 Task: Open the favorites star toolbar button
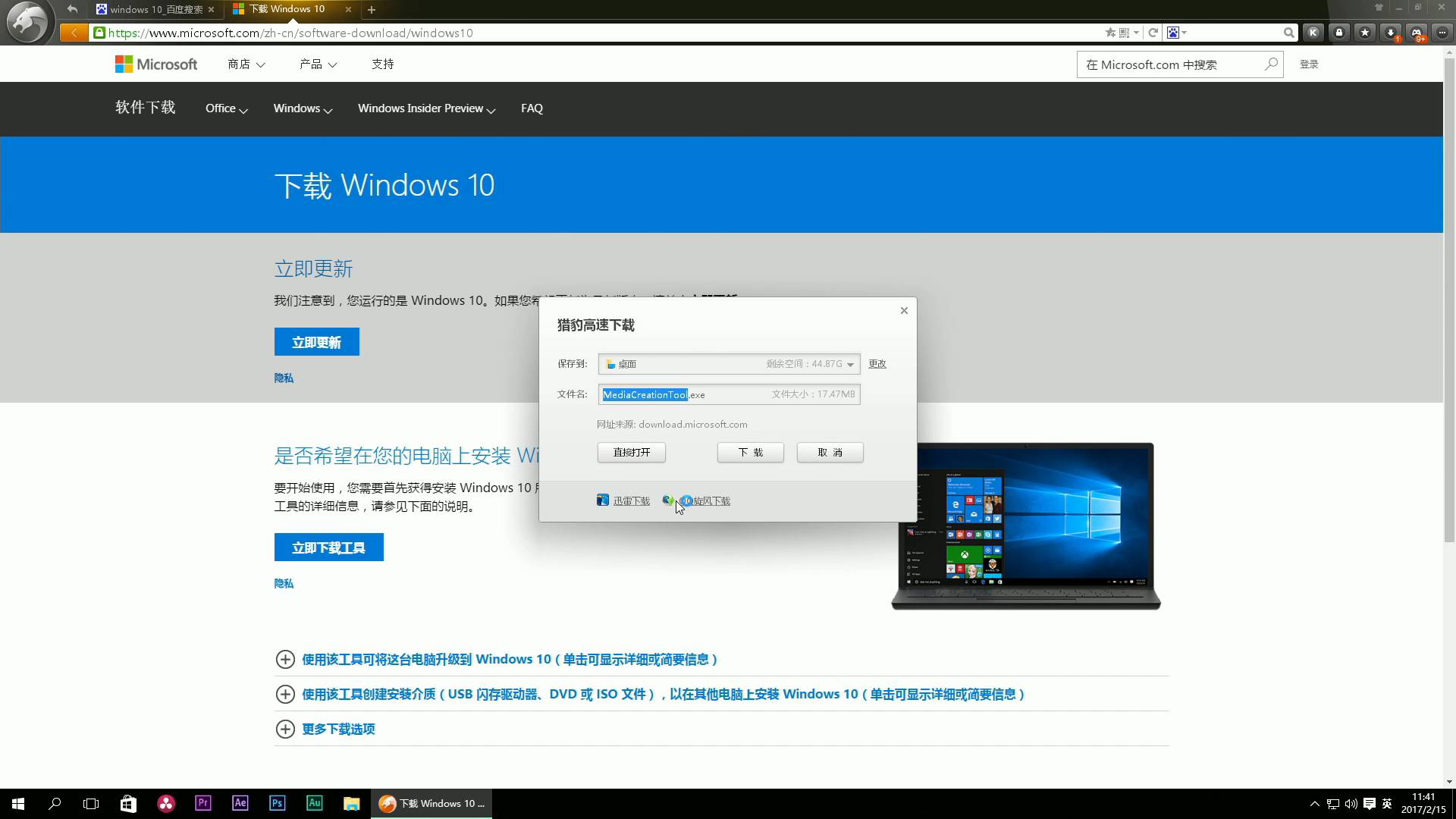pos(1364,33)
